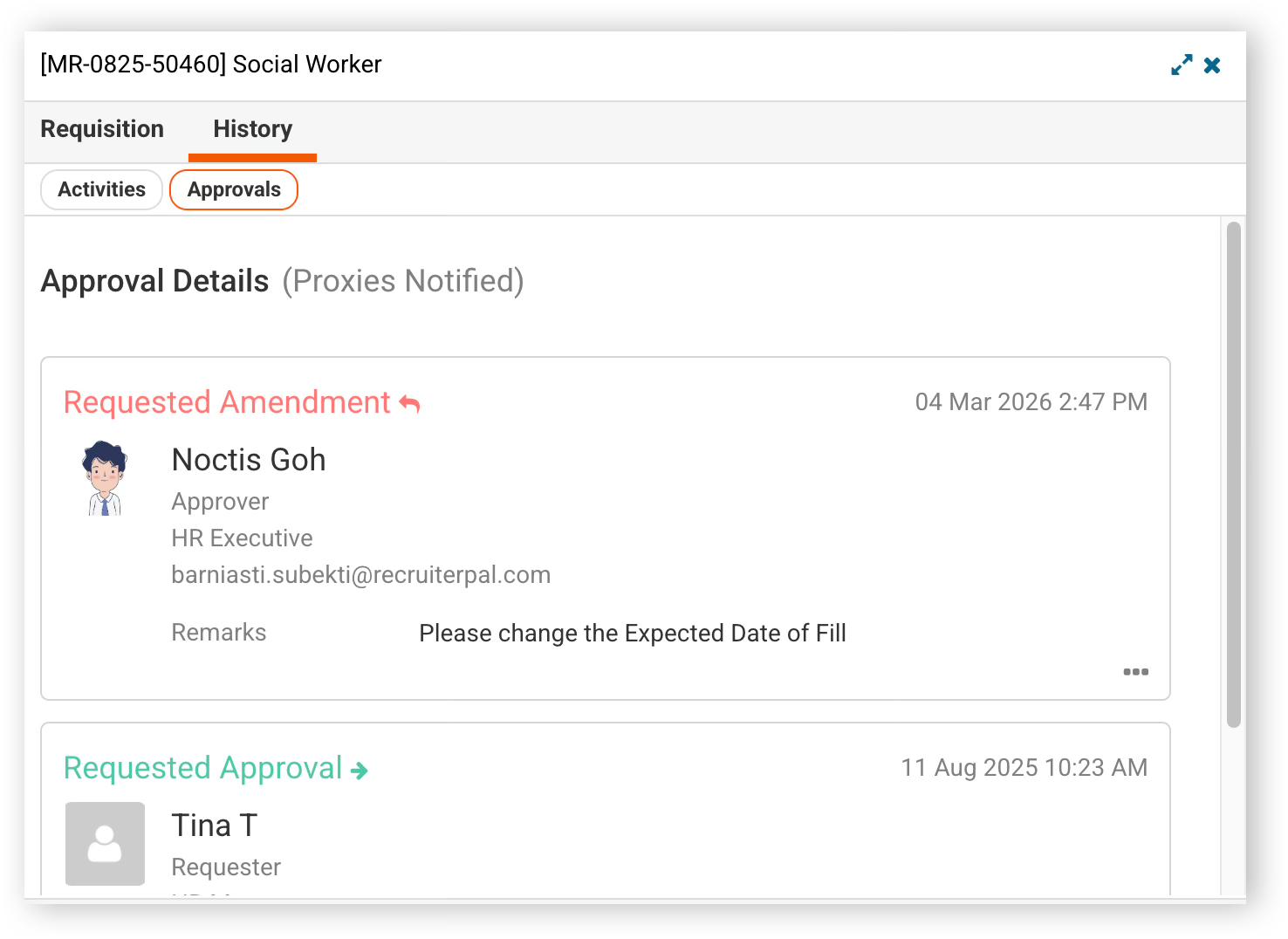Screen dimensions: 1288x939
Task: Click the Requested Amendment status heading
Action: click(x=227, y=402)
